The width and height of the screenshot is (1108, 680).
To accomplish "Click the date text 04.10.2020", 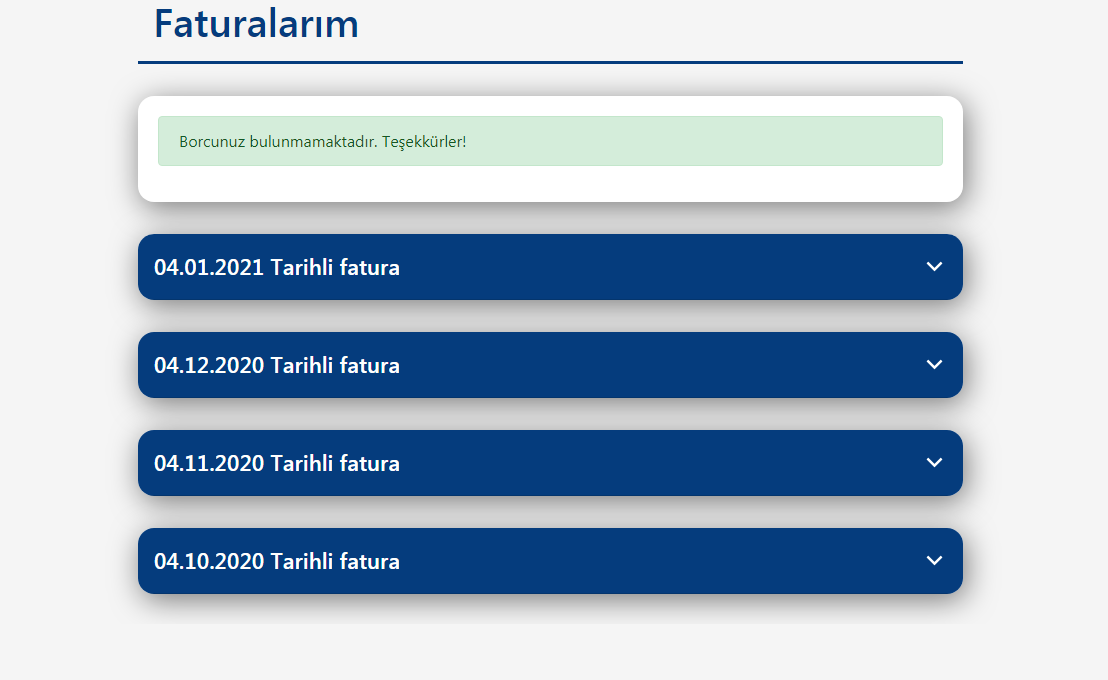I will point(208,561).
